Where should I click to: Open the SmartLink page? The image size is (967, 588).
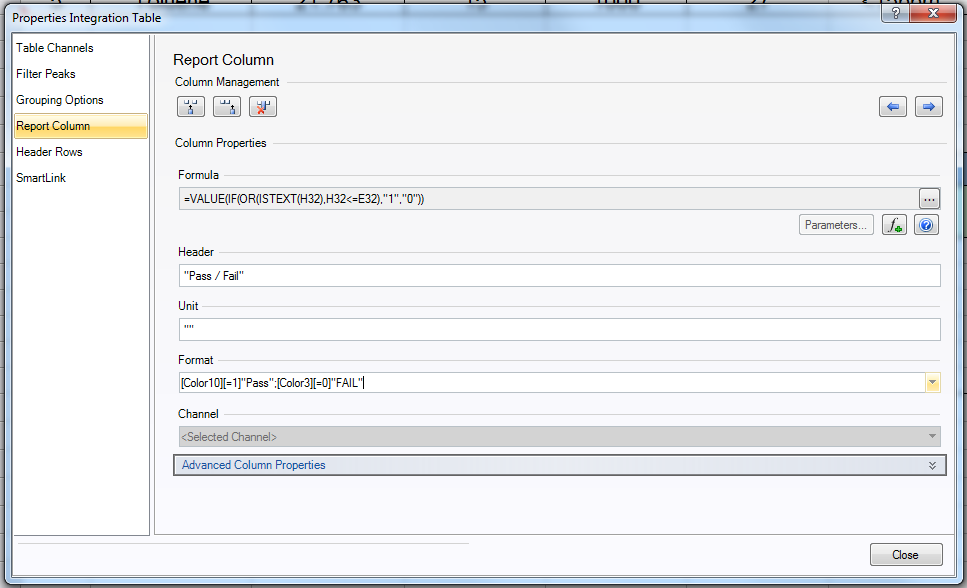[41, 178]
